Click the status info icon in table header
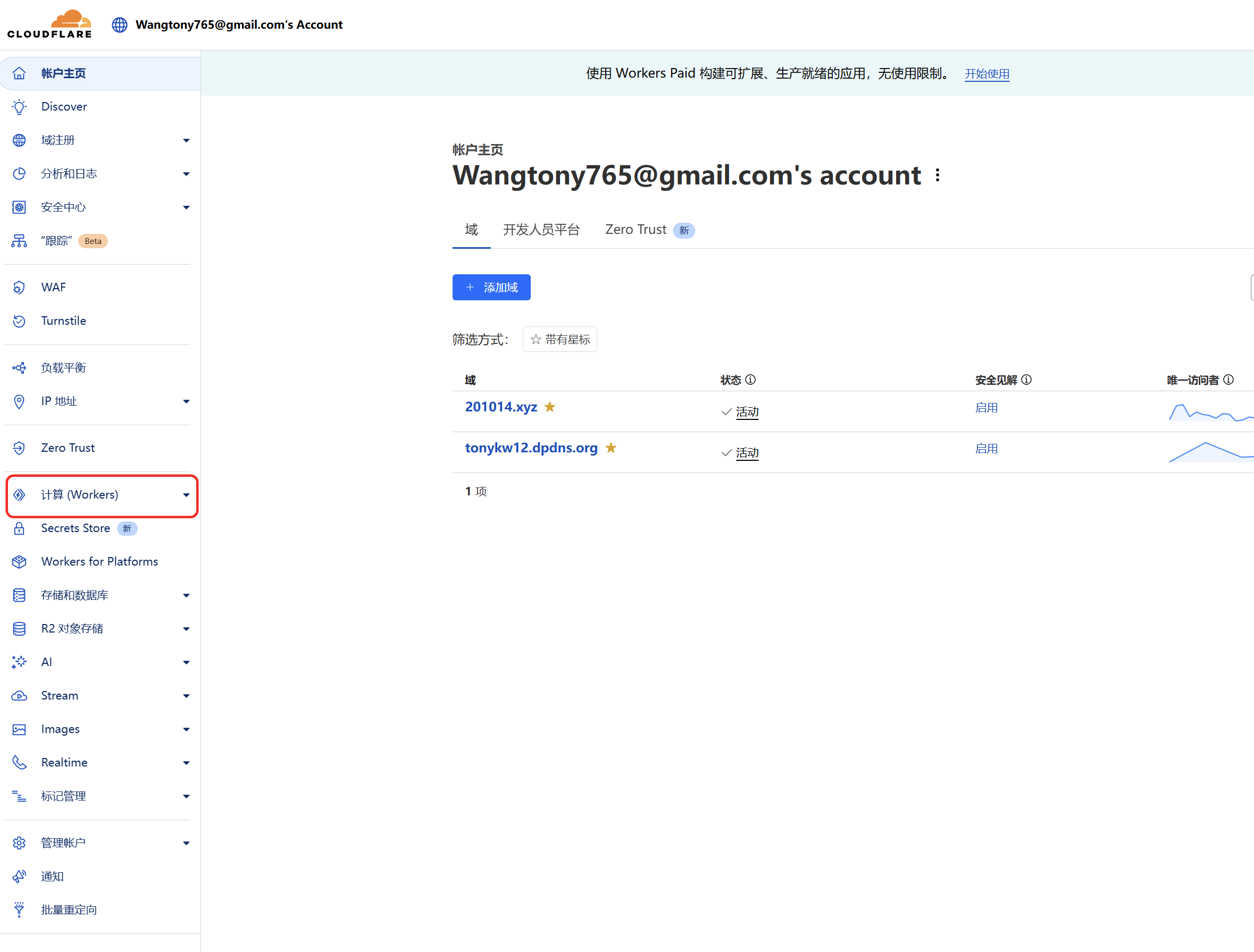1254x952 pixels. (750, 380)
